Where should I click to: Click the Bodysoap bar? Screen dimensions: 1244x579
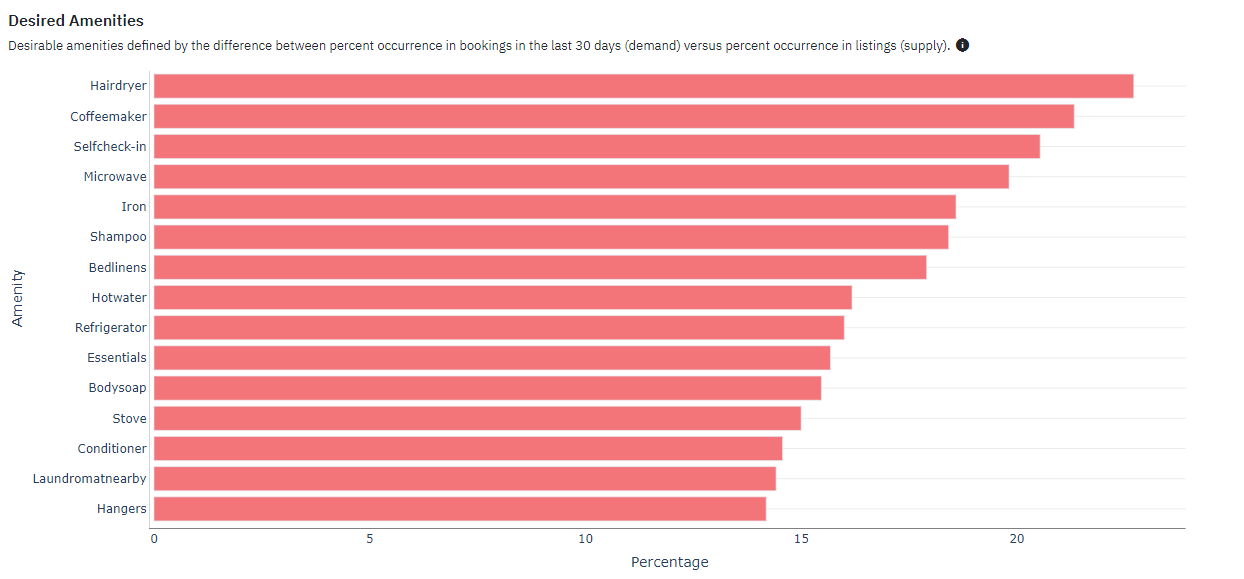pos(488,388)
